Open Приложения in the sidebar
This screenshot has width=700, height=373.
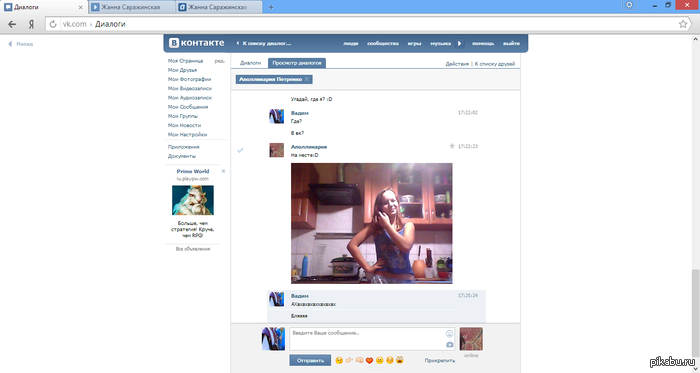183,147
